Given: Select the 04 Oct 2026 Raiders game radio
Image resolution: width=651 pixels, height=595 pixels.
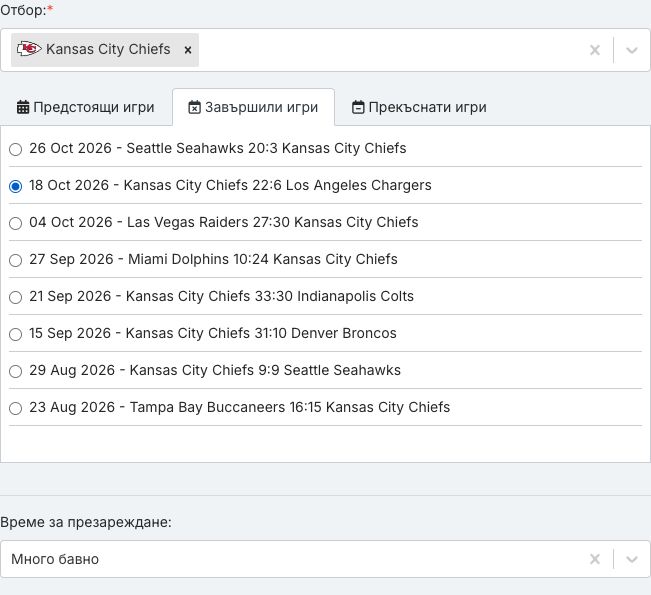Looking at the screenshot, I should [15, 223].
